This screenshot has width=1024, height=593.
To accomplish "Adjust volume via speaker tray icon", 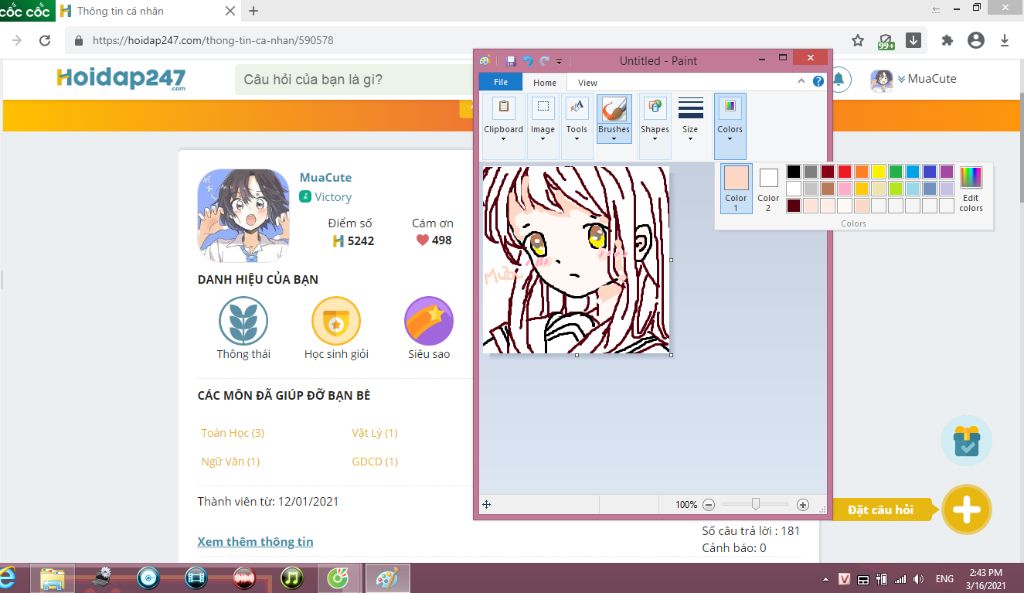I will point(919,579).
